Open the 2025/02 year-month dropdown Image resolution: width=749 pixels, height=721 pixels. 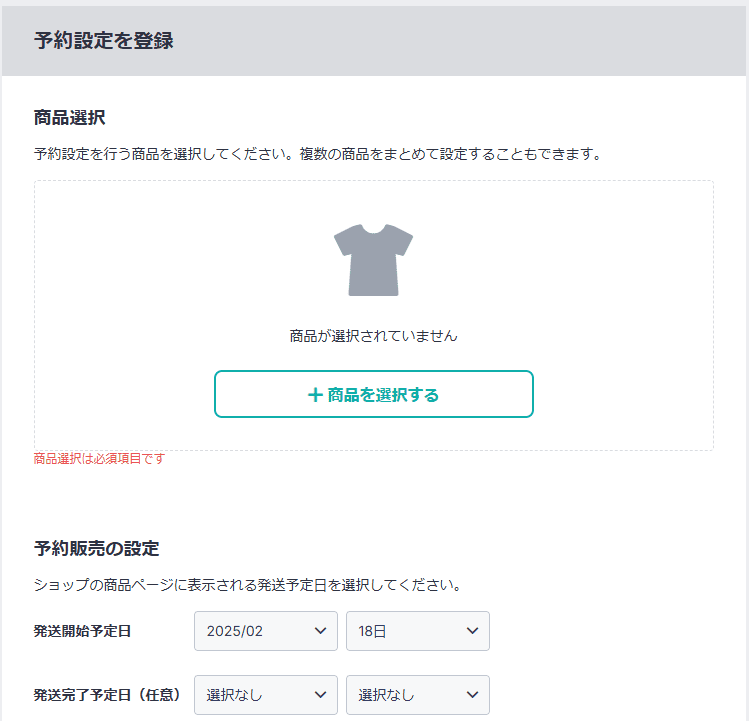click(x=266, y=631)
